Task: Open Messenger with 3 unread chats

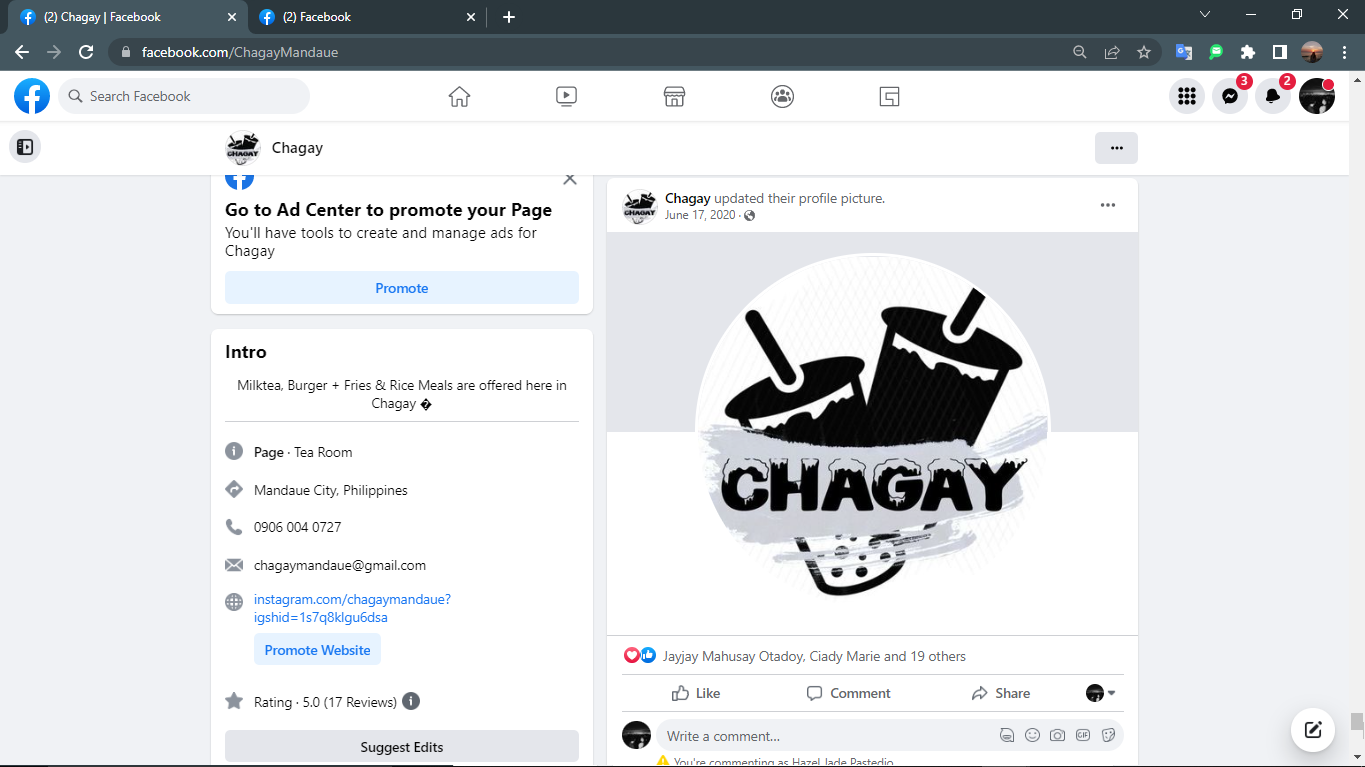Action: (1230, 96)
